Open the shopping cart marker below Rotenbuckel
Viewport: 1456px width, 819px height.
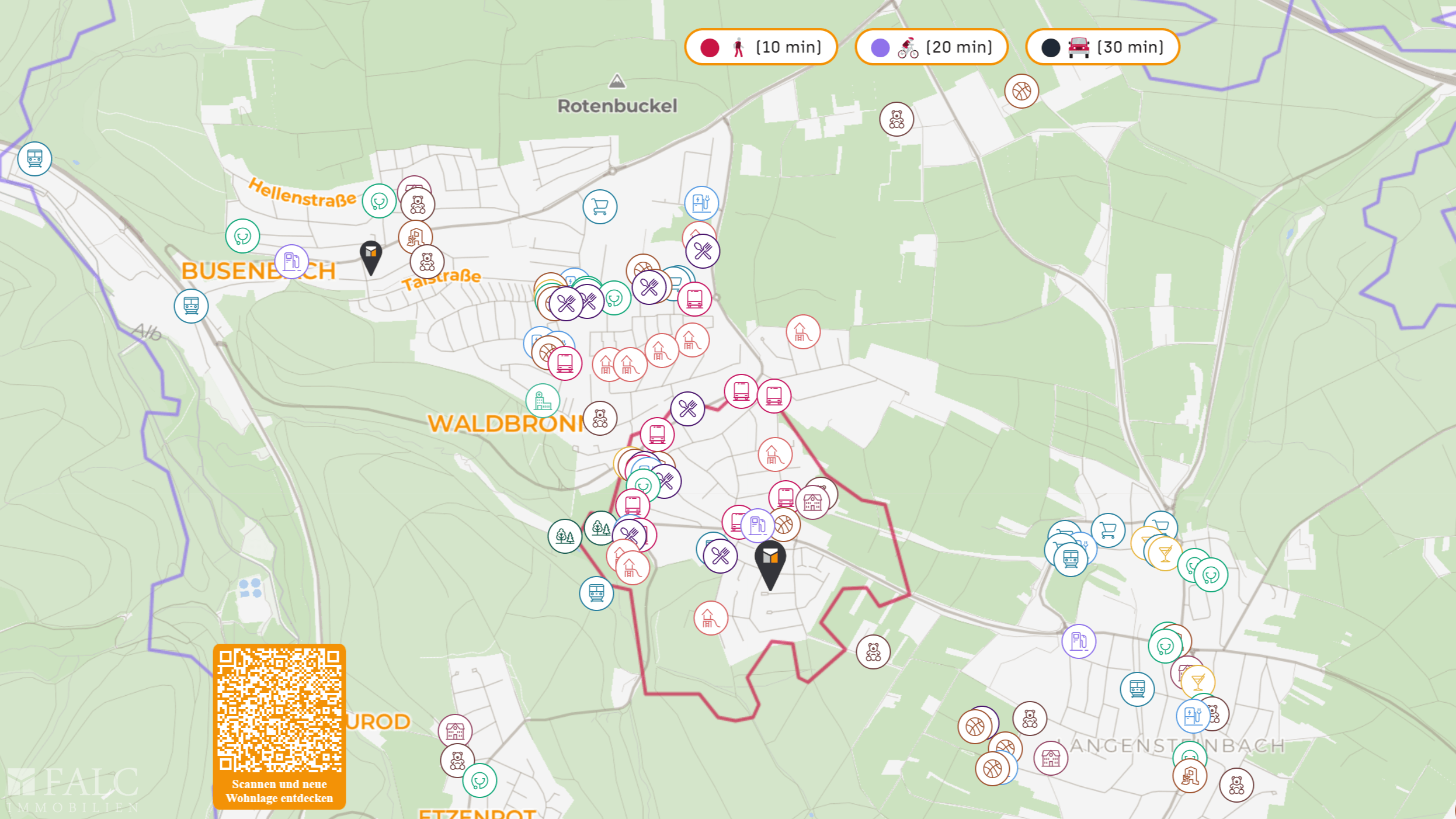pyautogui.click(x=600, y=206)
